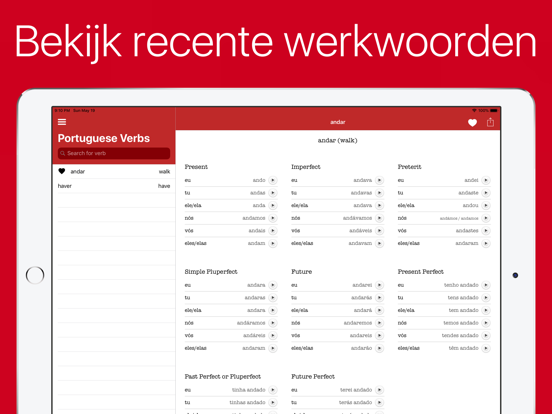Screen dimensions: 552x414
Task: Play audio for Preterit nós row
Action: [x=486, y=218]
